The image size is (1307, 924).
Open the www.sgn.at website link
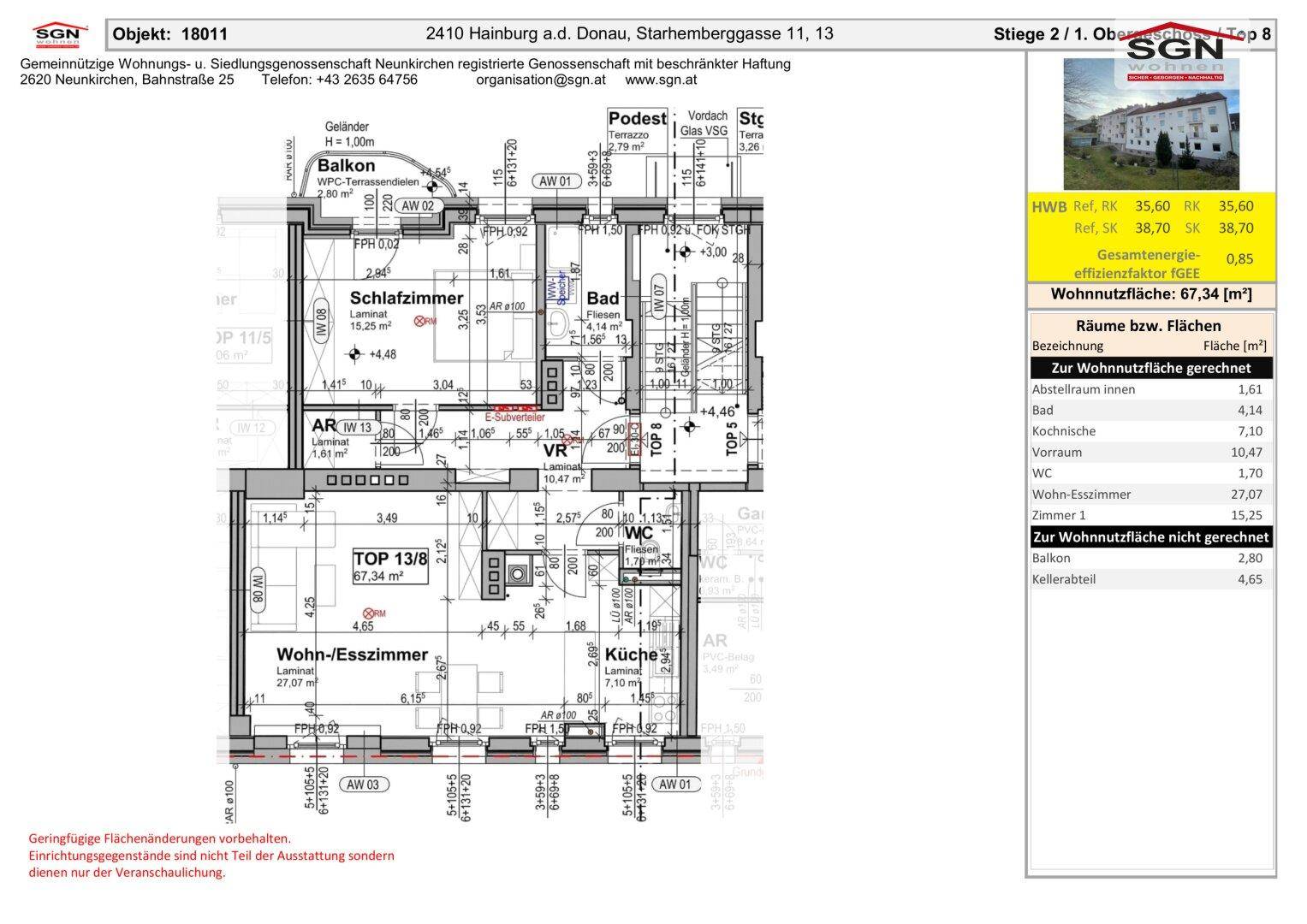661,80
